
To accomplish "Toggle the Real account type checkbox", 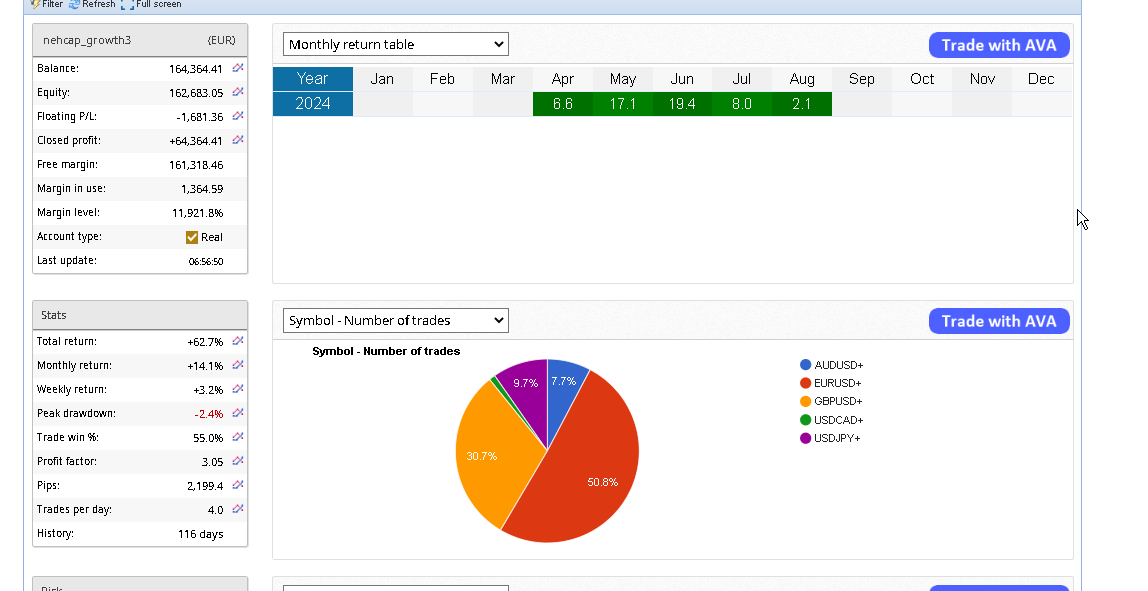I will click(192, 237).
